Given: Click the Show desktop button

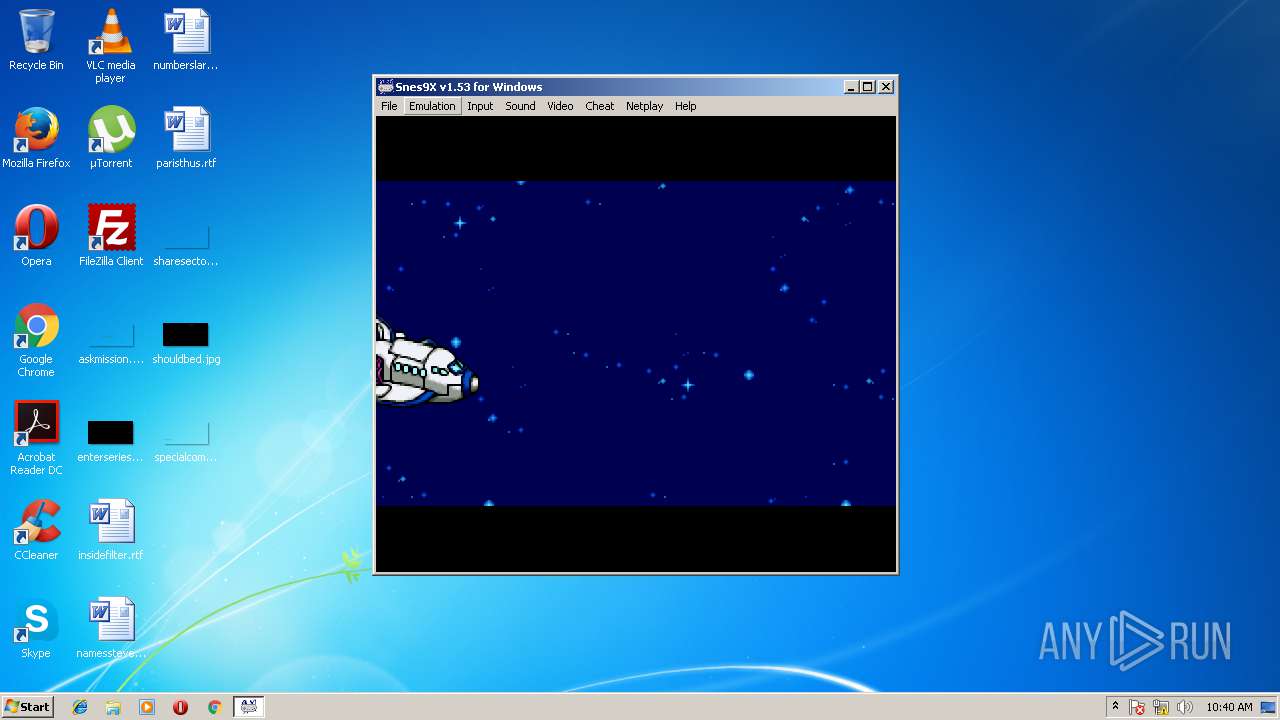Looking at the screenshot, I should pos(1270,707).
